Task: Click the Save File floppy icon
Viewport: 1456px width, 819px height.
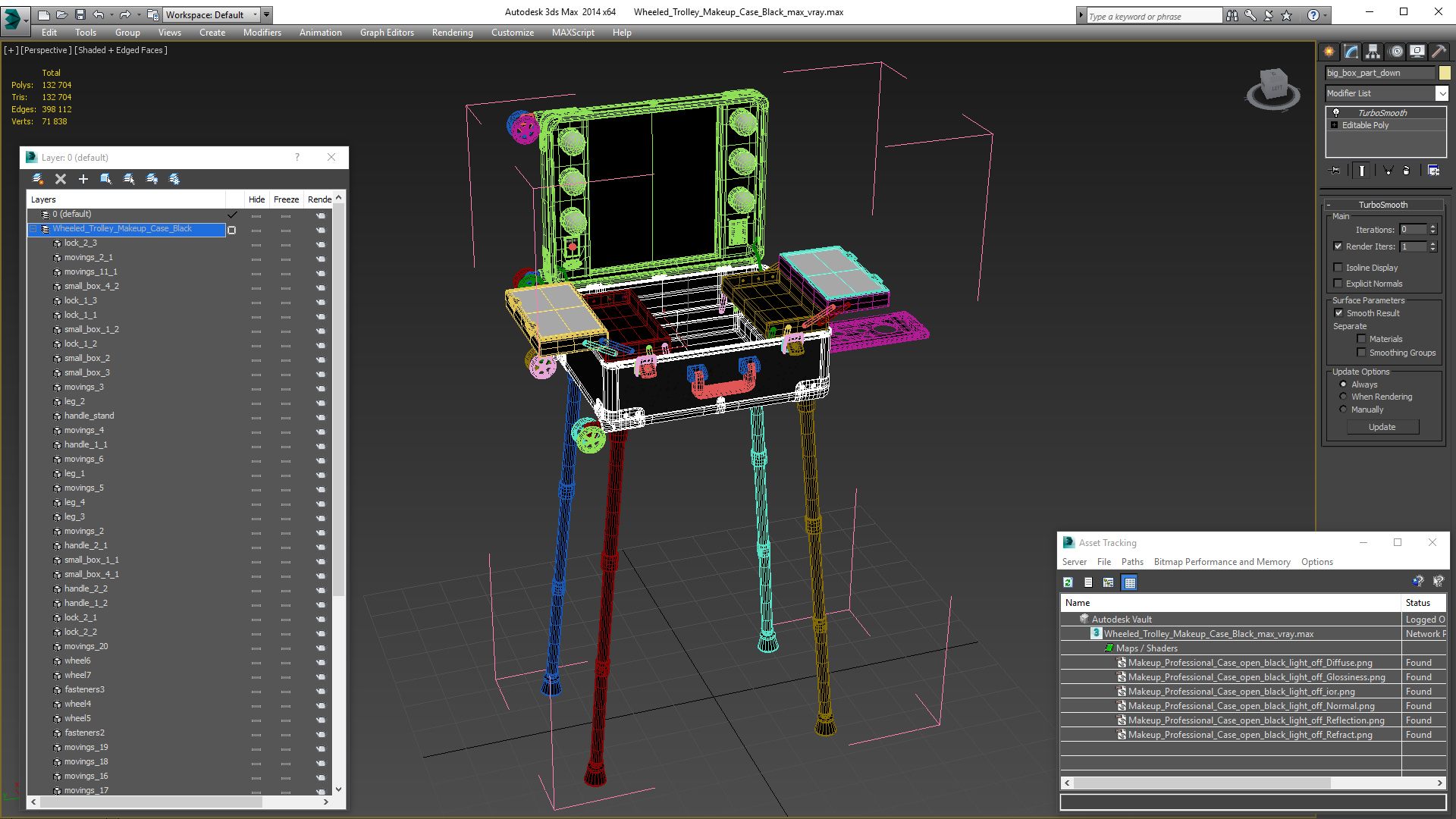Action: (80, 14)
